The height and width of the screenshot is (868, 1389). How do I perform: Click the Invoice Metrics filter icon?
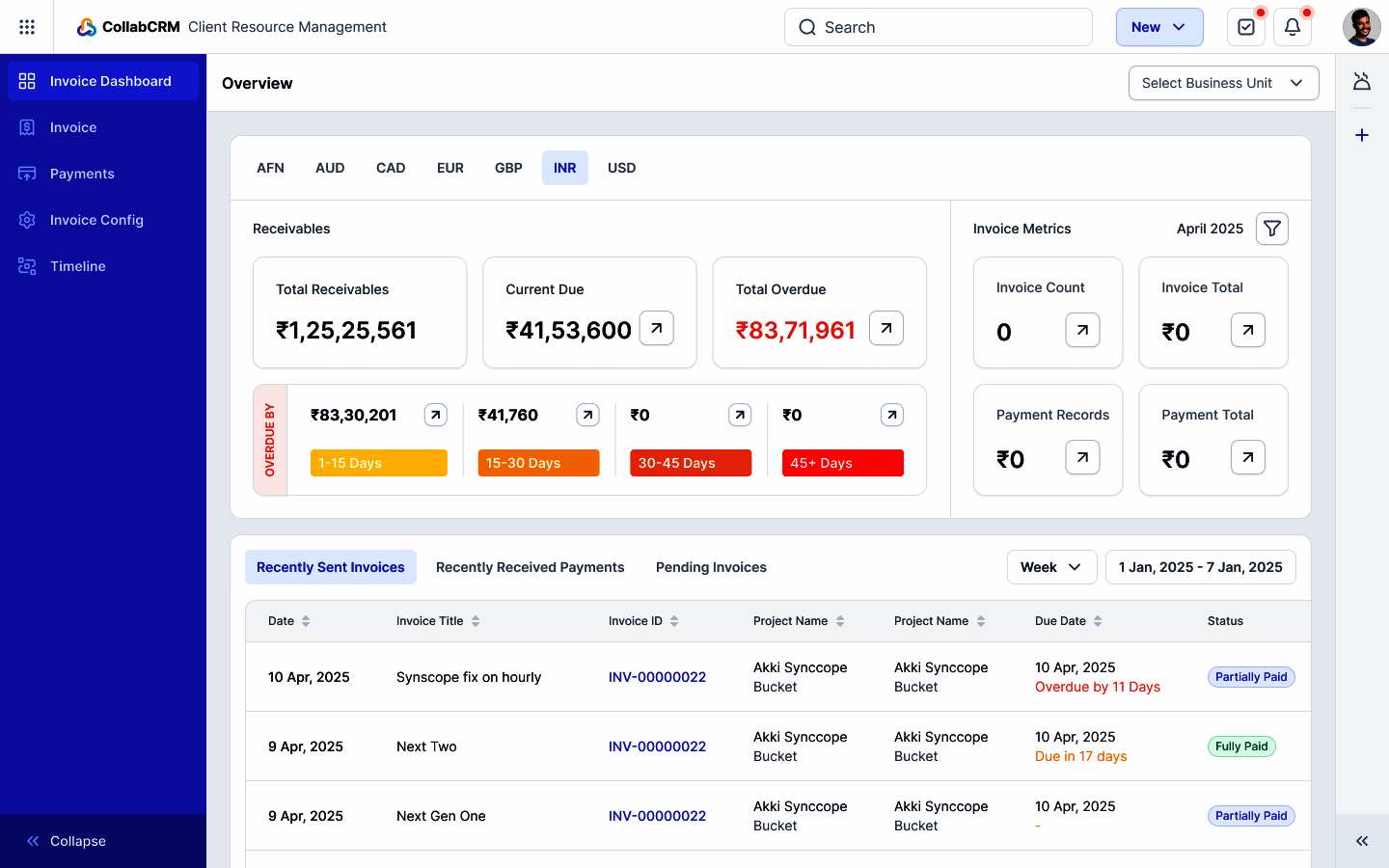(x=1271, y=229)
